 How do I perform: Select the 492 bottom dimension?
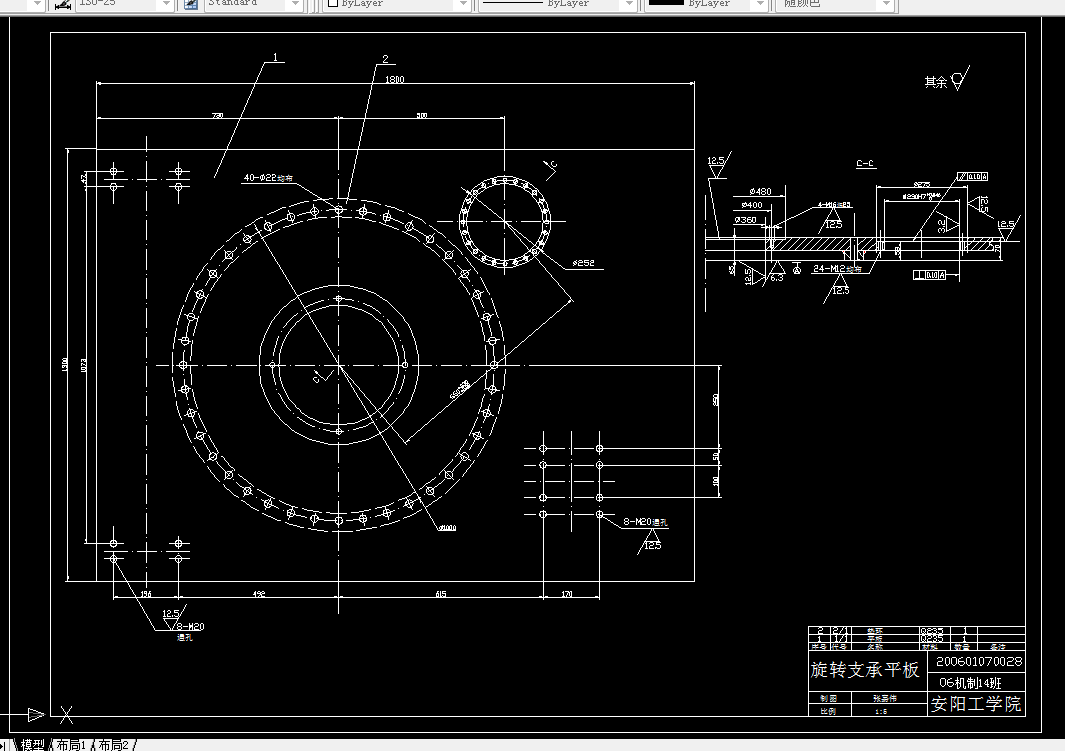click(259, 594)
